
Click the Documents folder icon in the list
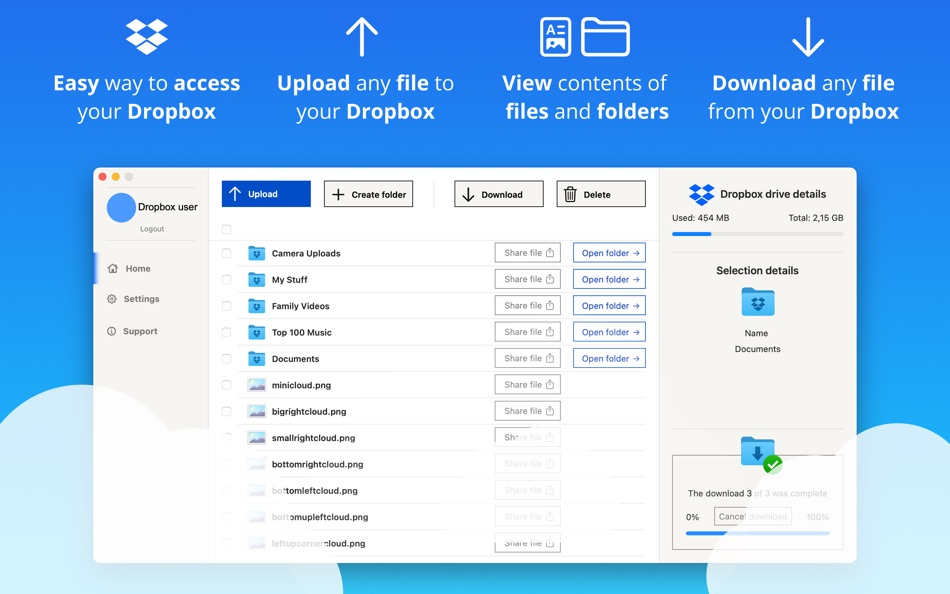(257, 358)
